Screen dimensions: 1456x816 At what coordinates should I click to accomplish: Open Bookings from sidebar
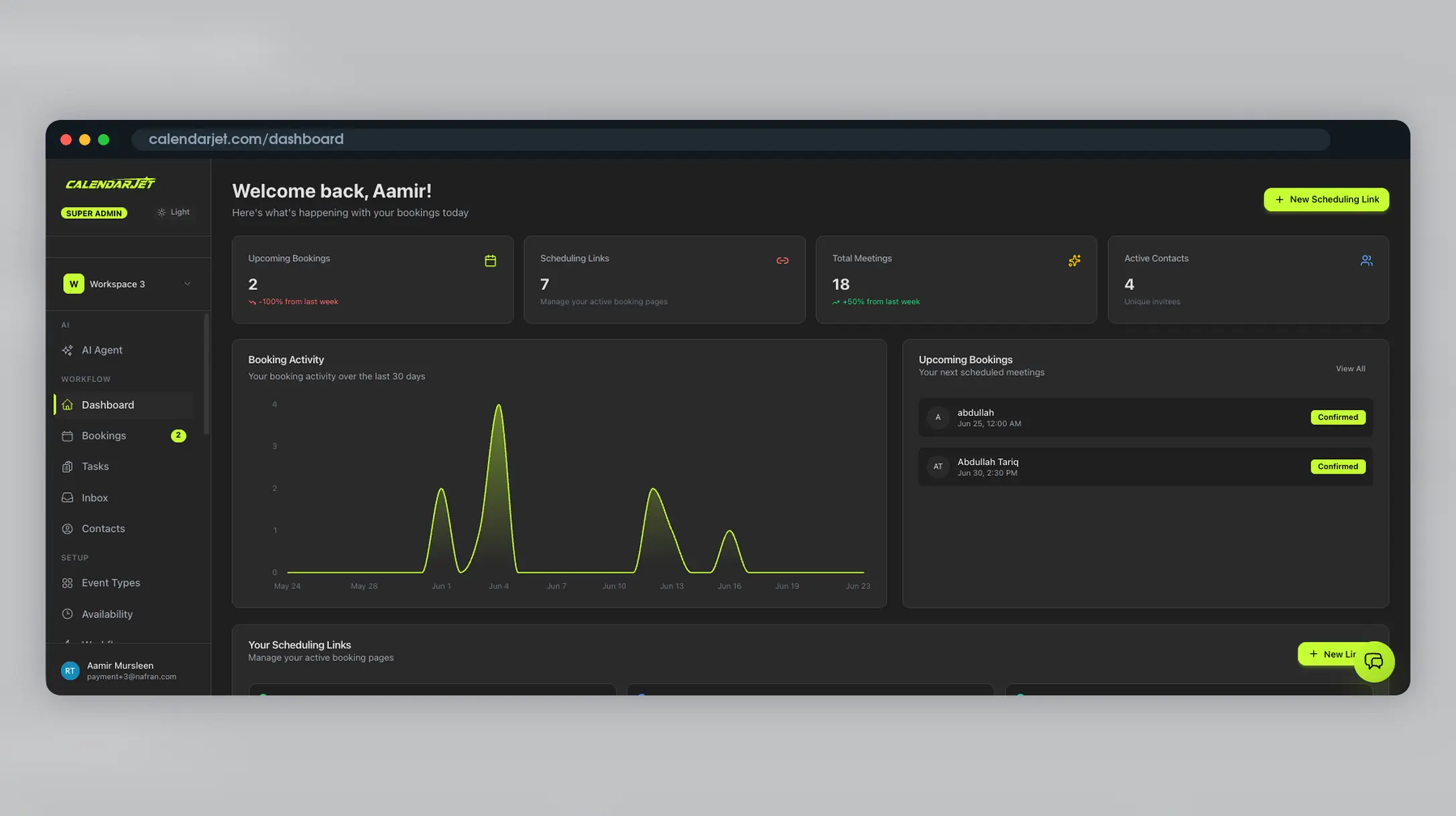[x=124, y=435]
